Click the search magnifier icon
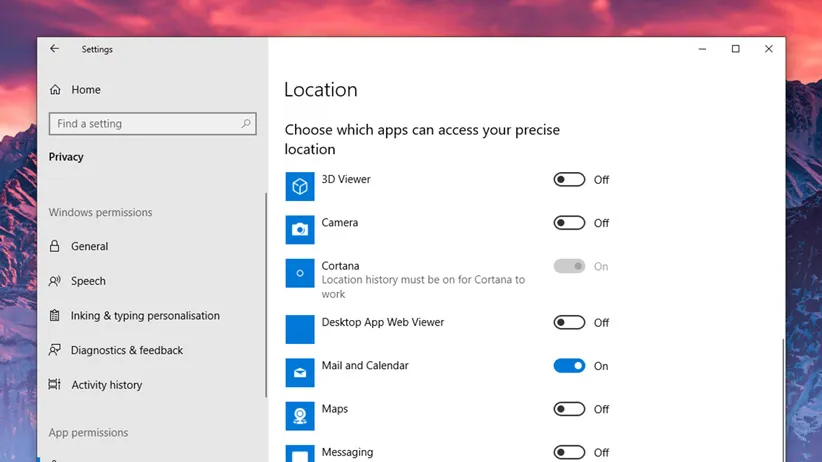Screen dimensions: 822x462 246,124
